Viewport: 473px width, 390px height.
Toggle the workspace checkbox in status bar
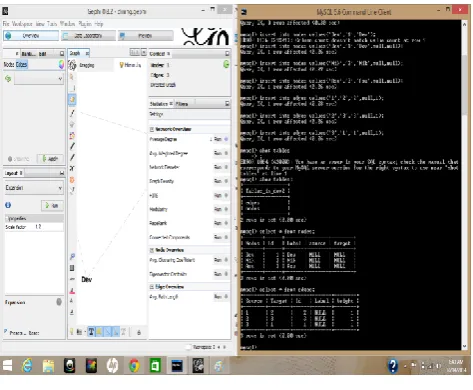pos(188,347)
